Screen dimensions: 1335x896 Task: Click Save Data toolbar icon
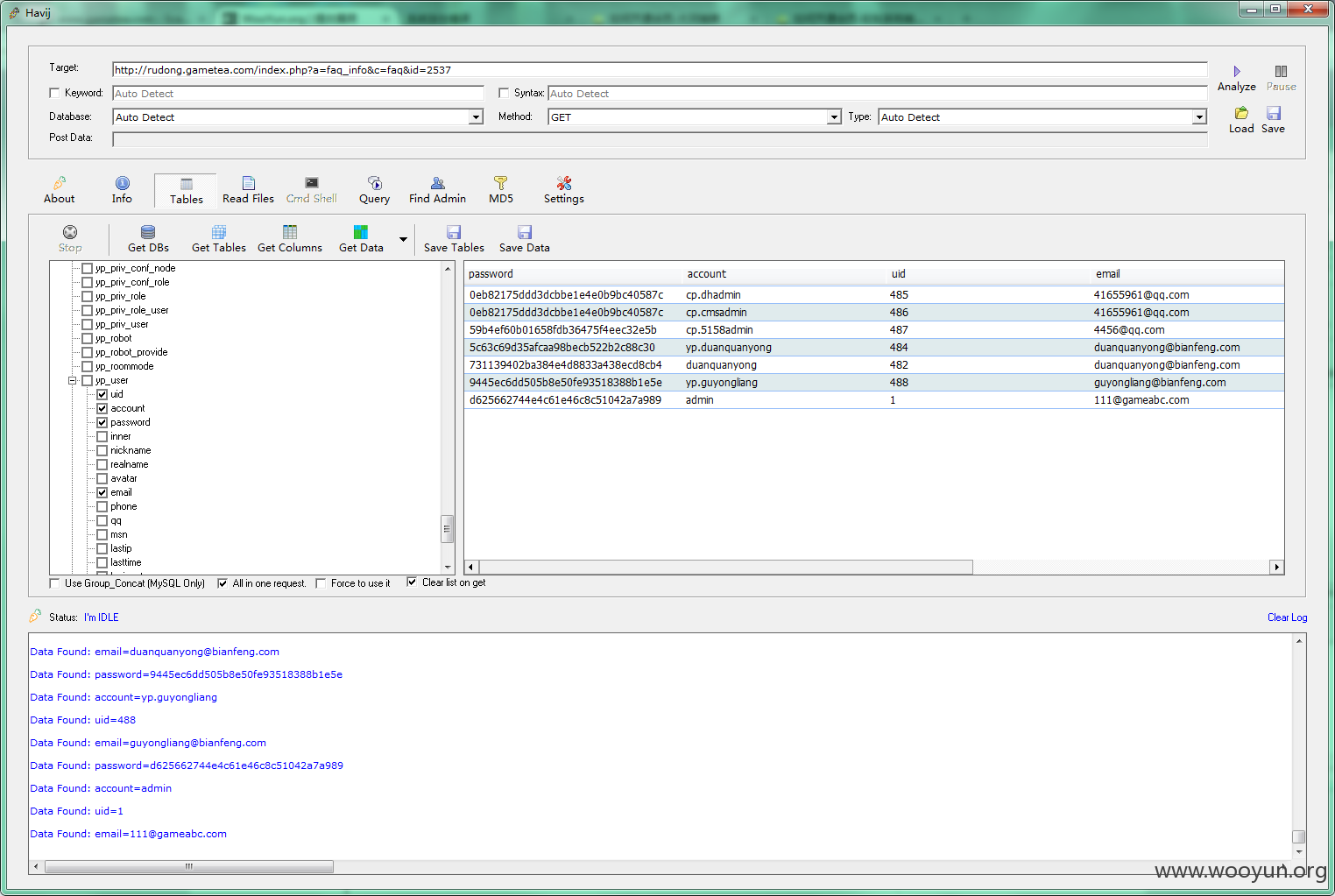pyautogui.click(x=525, y=232)
